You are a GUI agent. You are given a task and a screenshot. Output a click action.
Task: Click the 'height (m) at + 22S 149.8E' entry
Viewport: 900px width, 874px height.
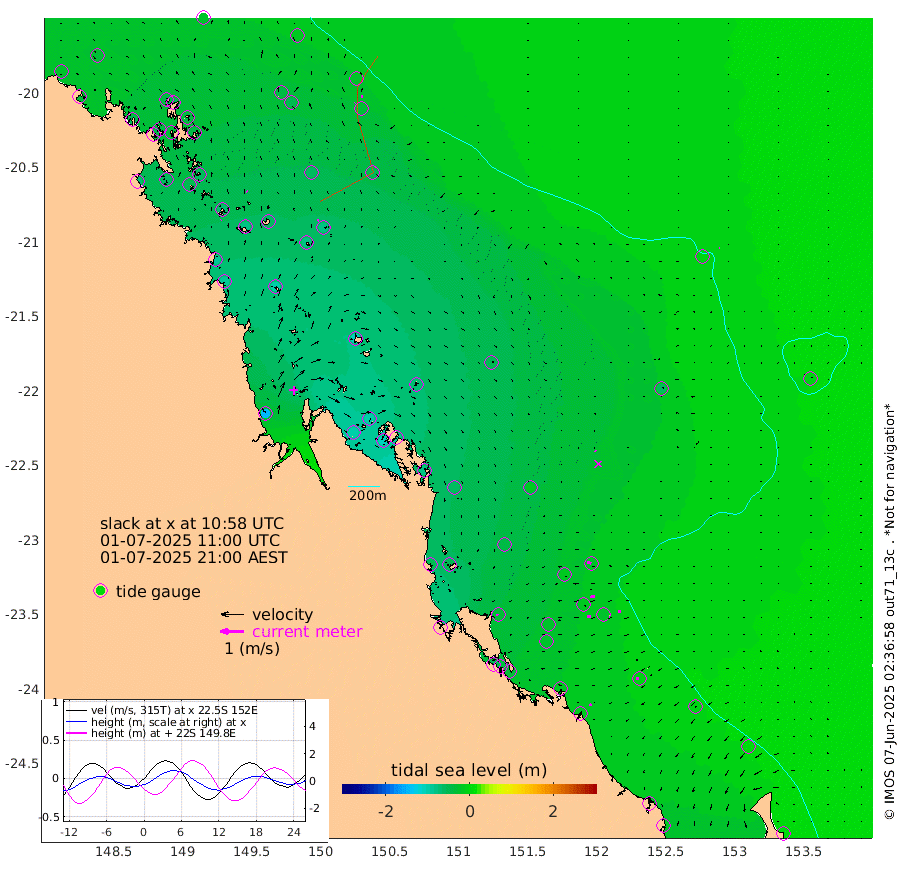[164, 733]
